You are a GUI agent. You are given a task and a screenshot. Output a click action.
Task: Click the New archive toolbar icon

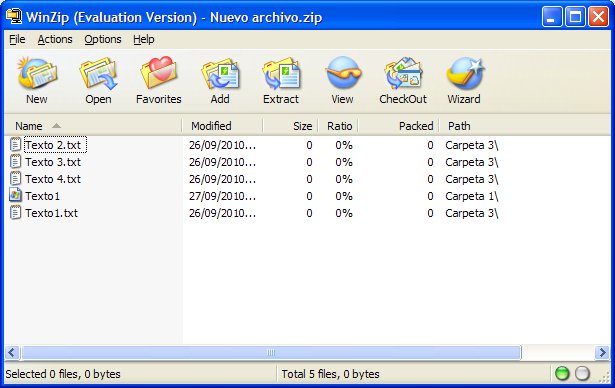point(37,73)
